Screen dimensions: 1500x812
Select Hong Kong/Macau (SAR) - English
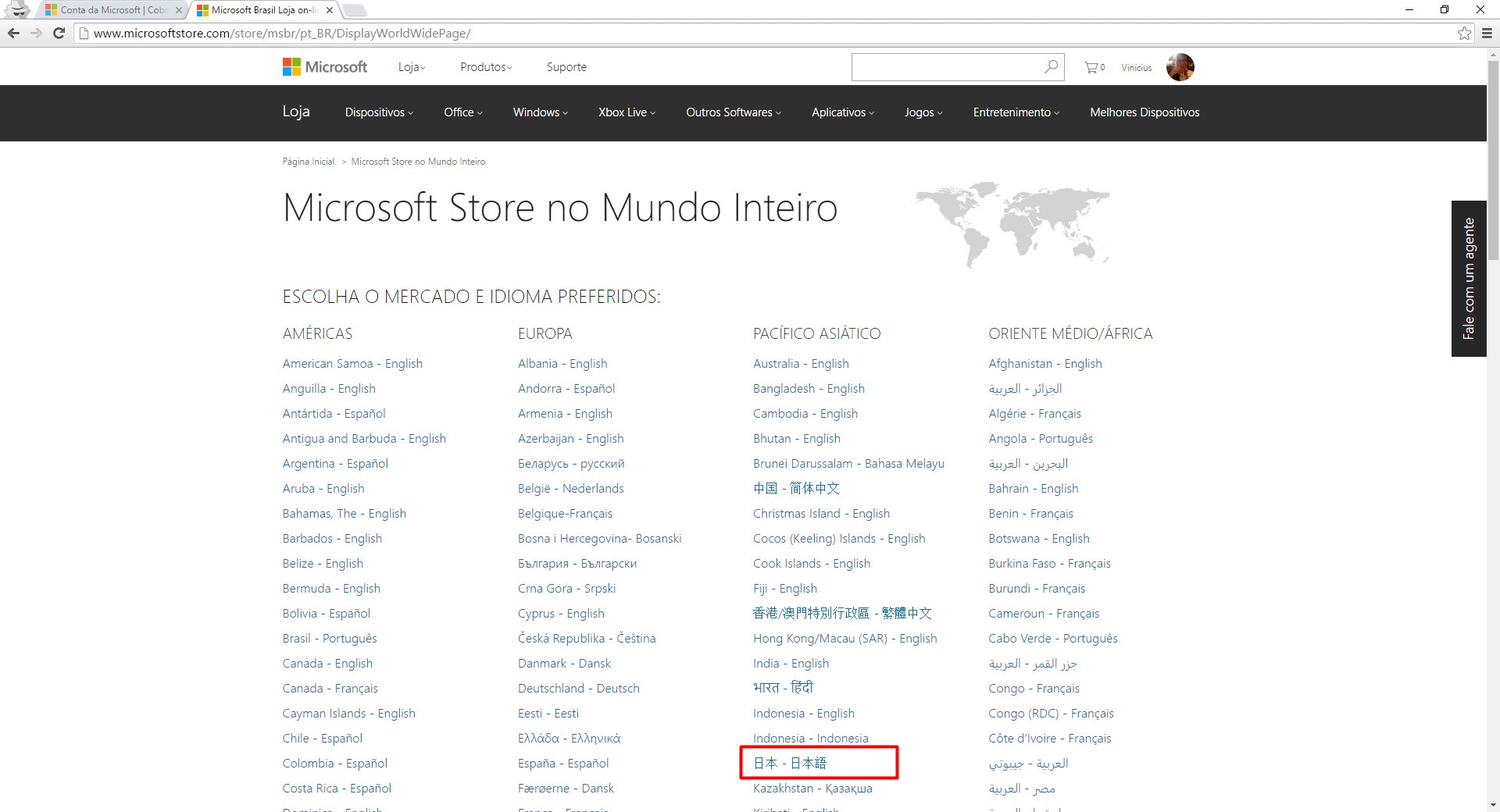tap(845, 639)
